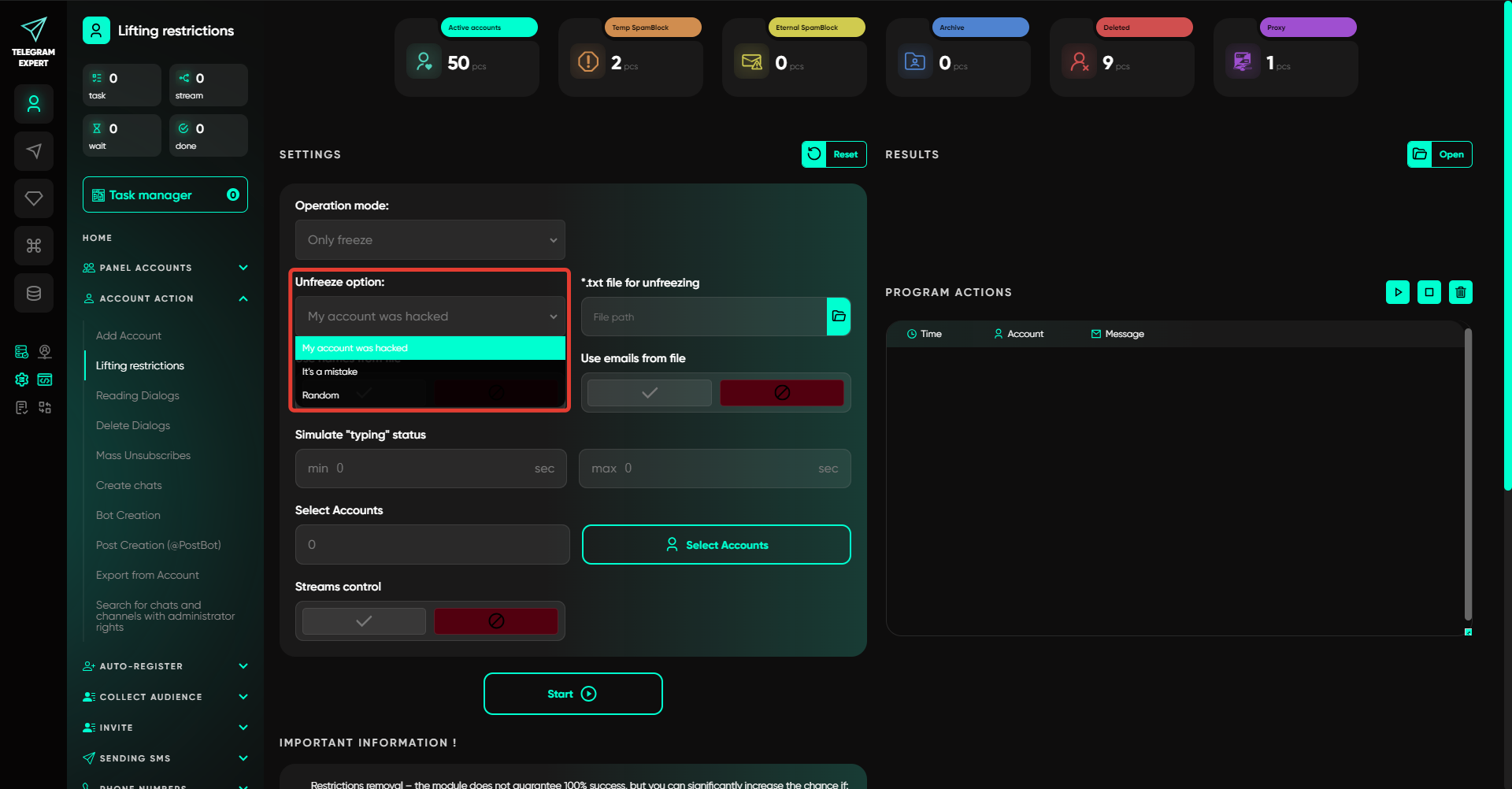Disable Use emails from file red toggle
The image size is (1512, 789).
click(782, 393)
